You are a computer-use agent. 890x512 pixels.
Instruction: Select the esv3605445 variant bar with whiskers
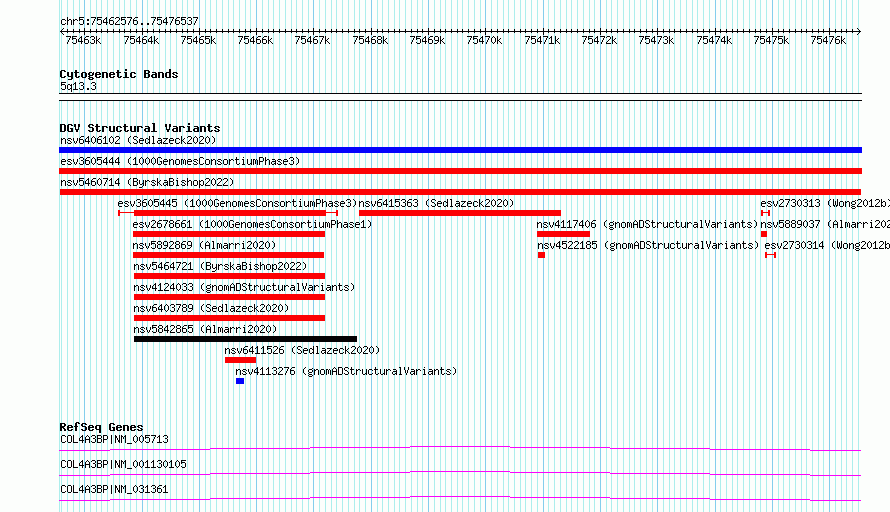tap(228, 213)
